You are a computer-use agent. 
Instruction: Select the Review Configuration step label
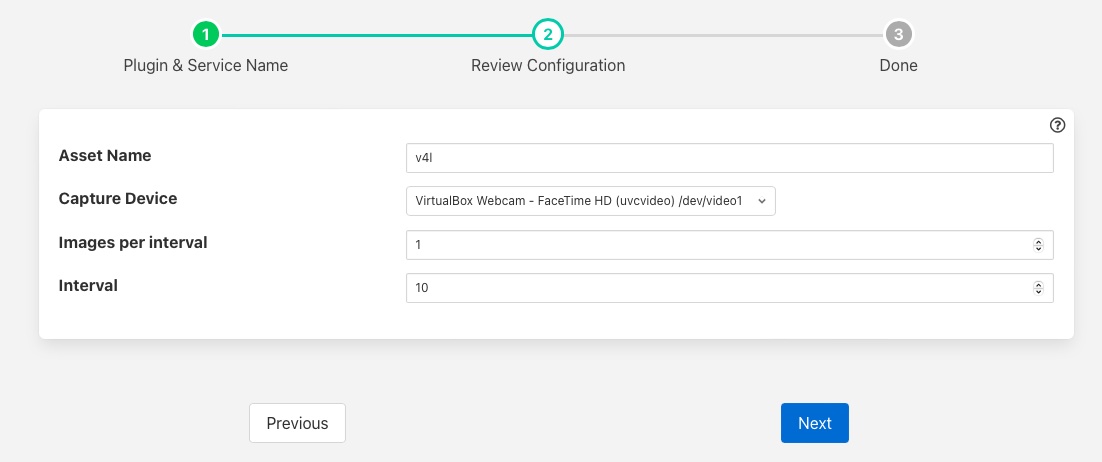(548, 65)
